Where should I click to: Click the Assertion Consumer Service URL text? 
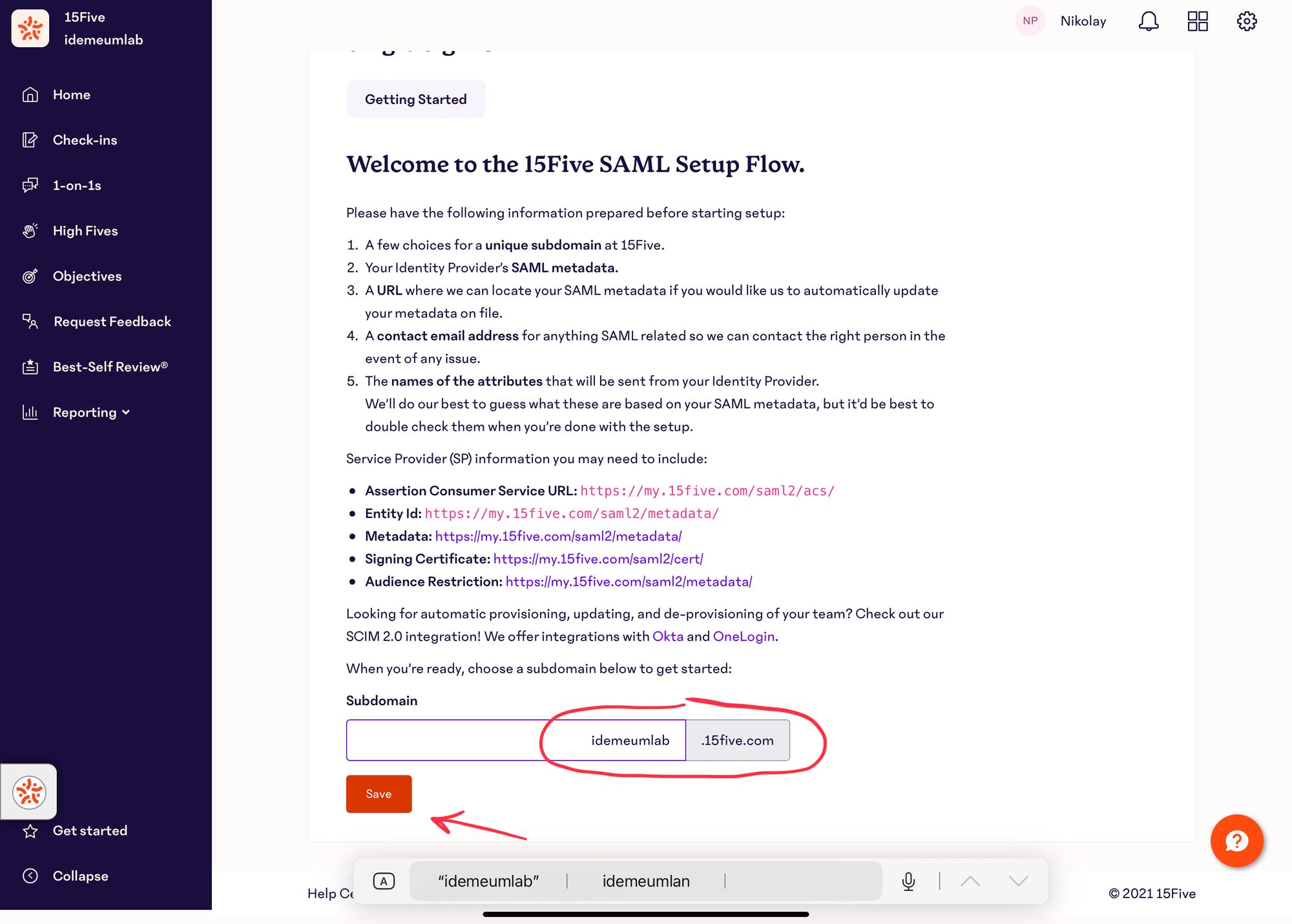pos(707,491)
